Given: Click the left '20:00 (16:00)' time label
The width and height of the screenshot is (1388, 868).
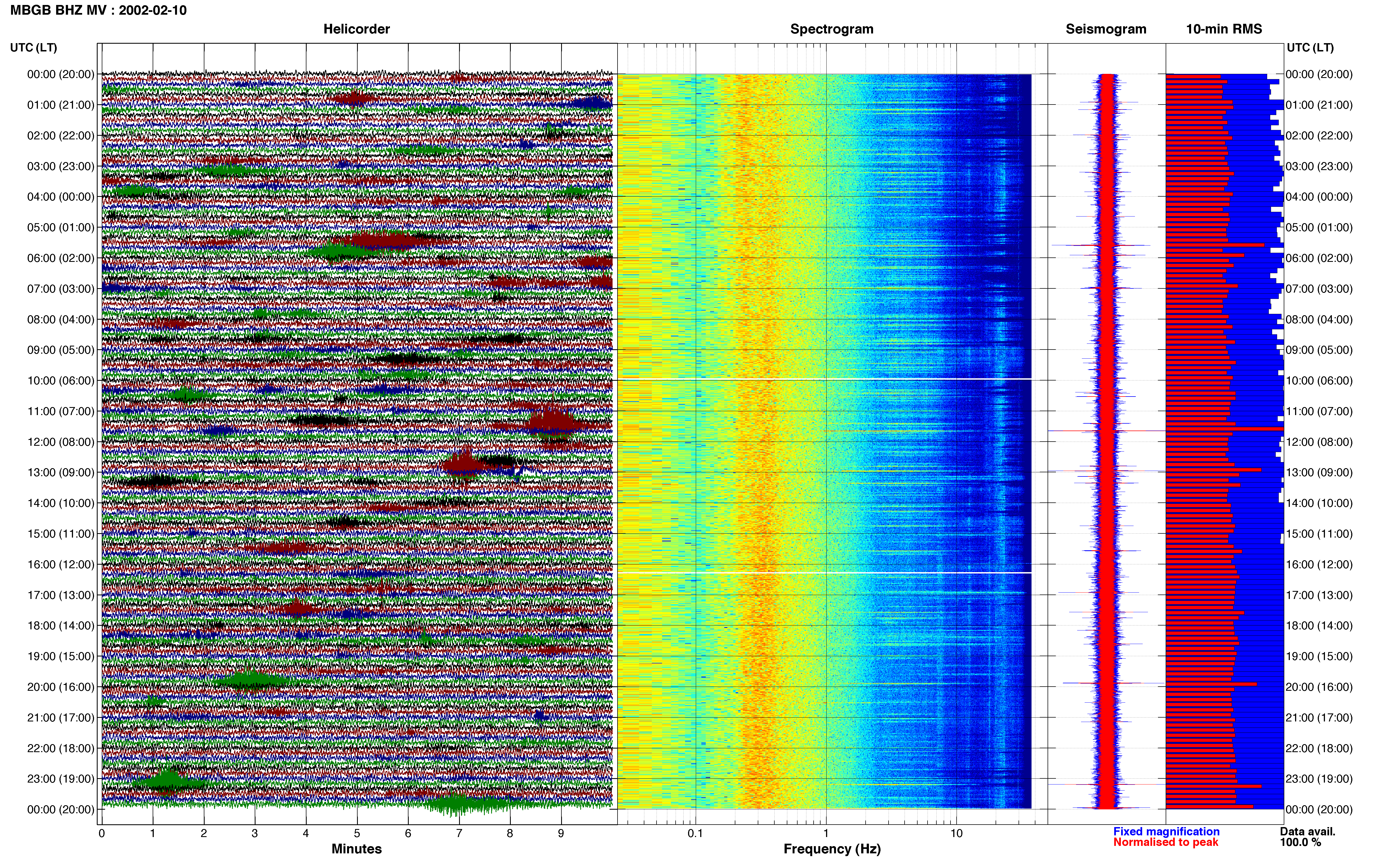Looking at the screenshot, I should [x=61, y=687].
